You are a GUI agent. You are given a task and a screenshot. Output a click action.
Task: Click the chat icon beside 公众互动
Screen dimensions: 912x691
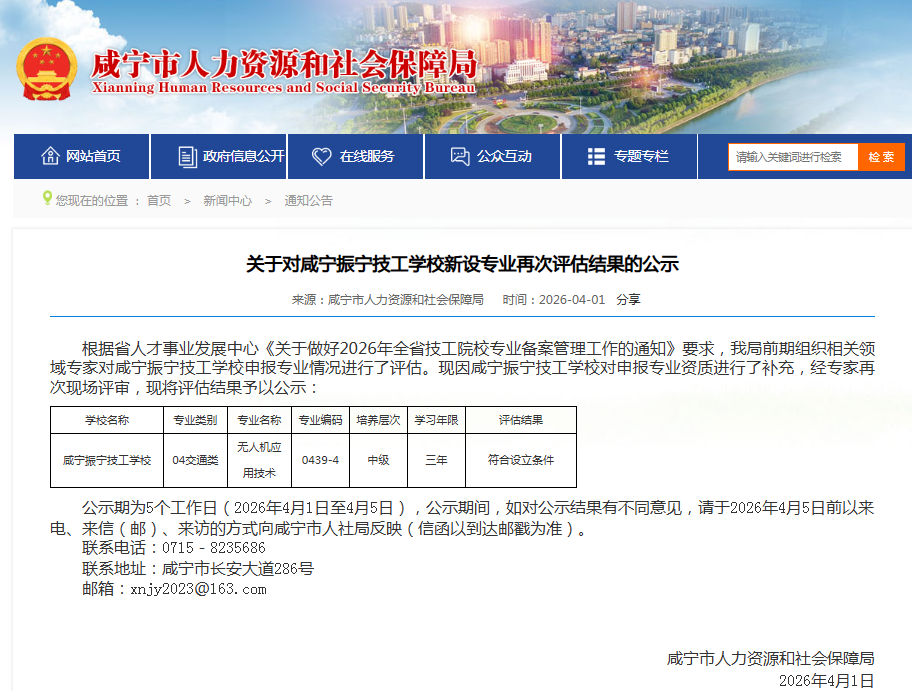459,156
